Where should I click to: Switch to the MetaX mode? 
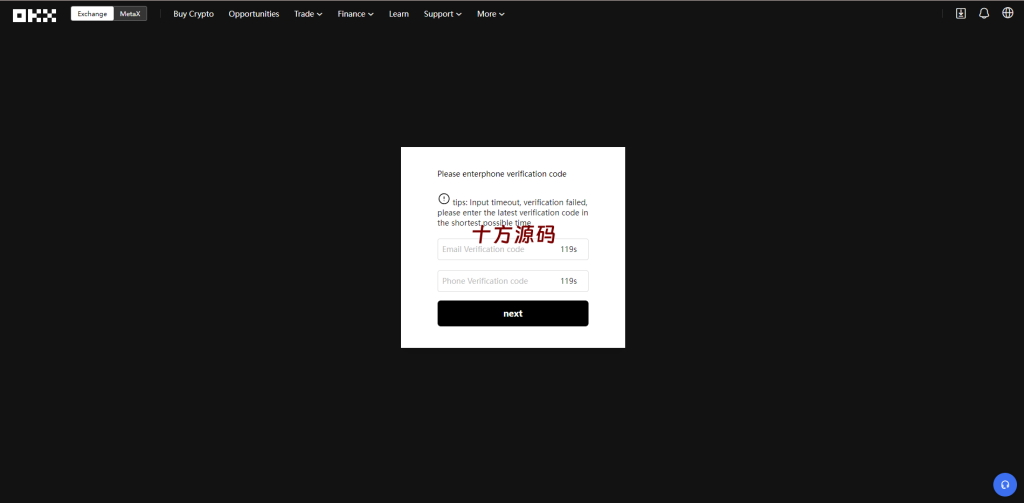[130, 14]
